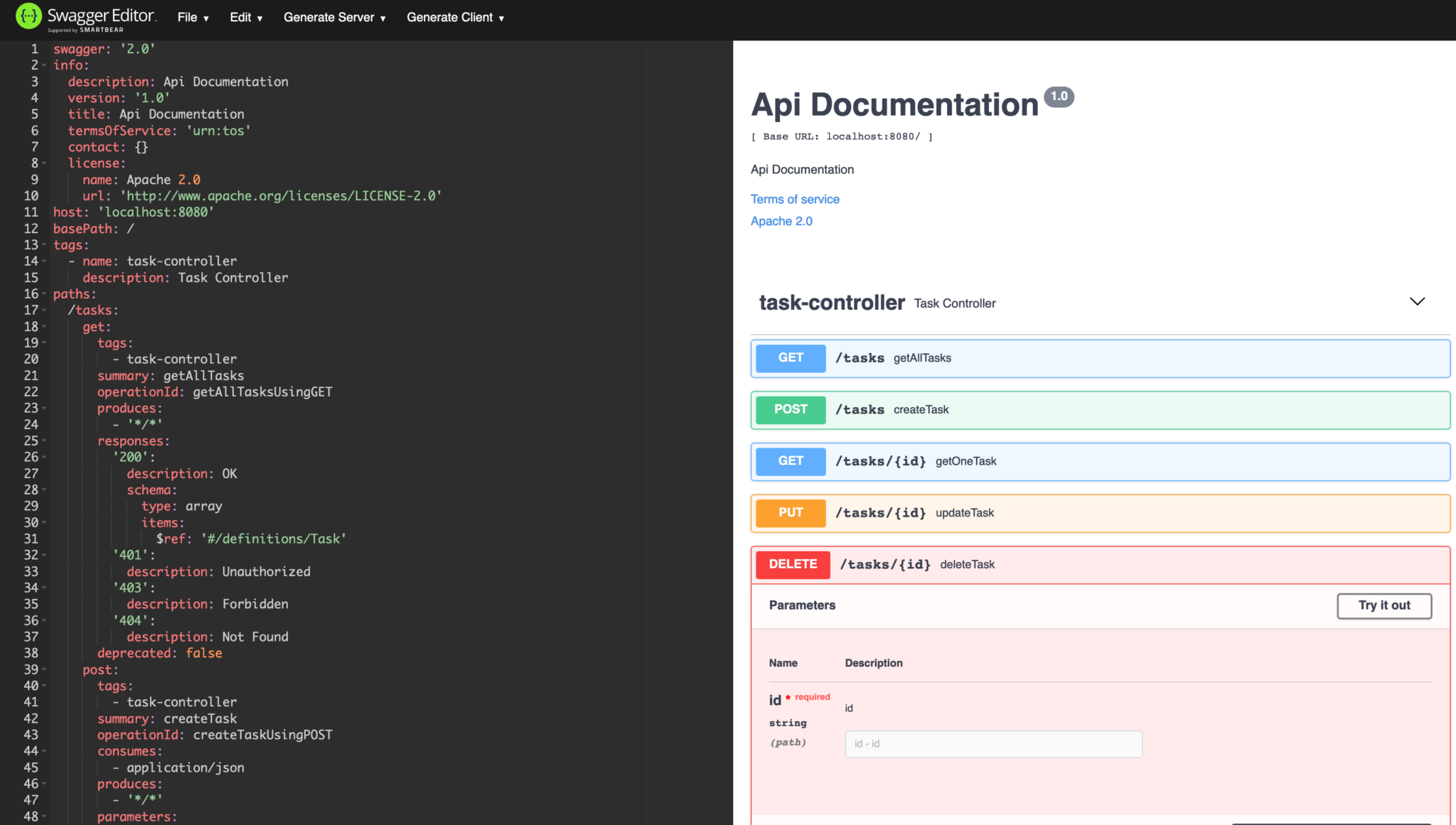Image resolution: width=1456 pixels, height=825 pixels.
Task: Click the id parameter input field
Action: tap(993, 744)
